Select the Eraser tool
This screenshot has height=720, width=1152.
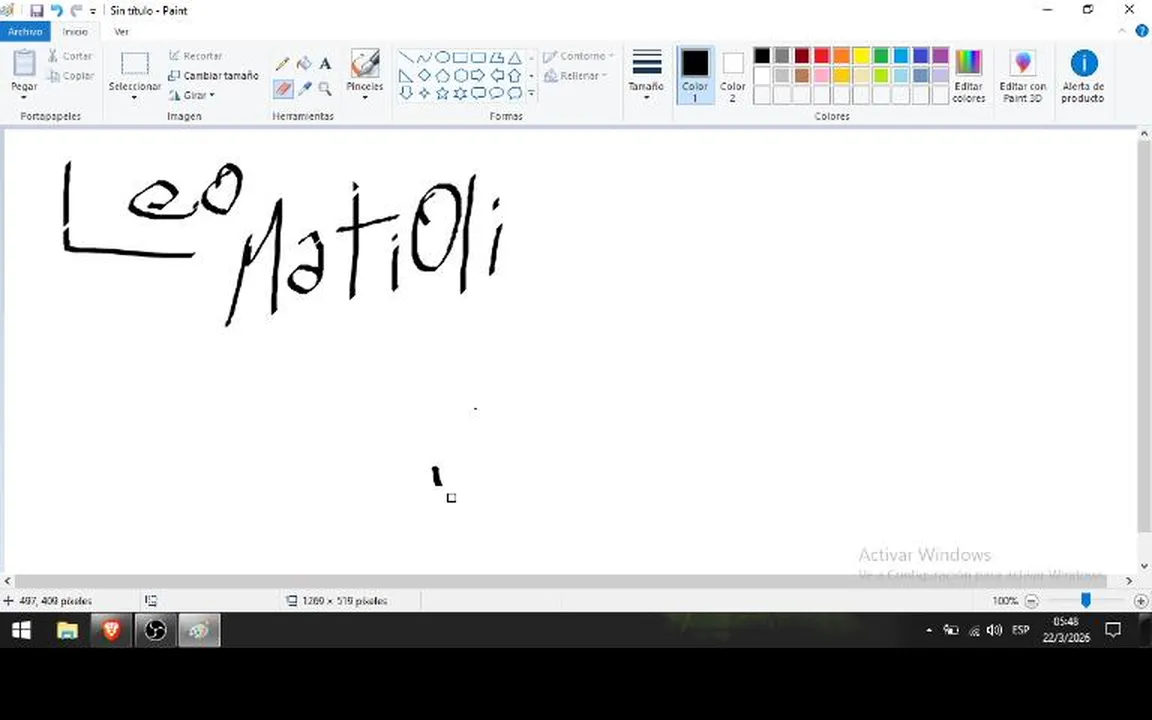click(x=283, y=89)
